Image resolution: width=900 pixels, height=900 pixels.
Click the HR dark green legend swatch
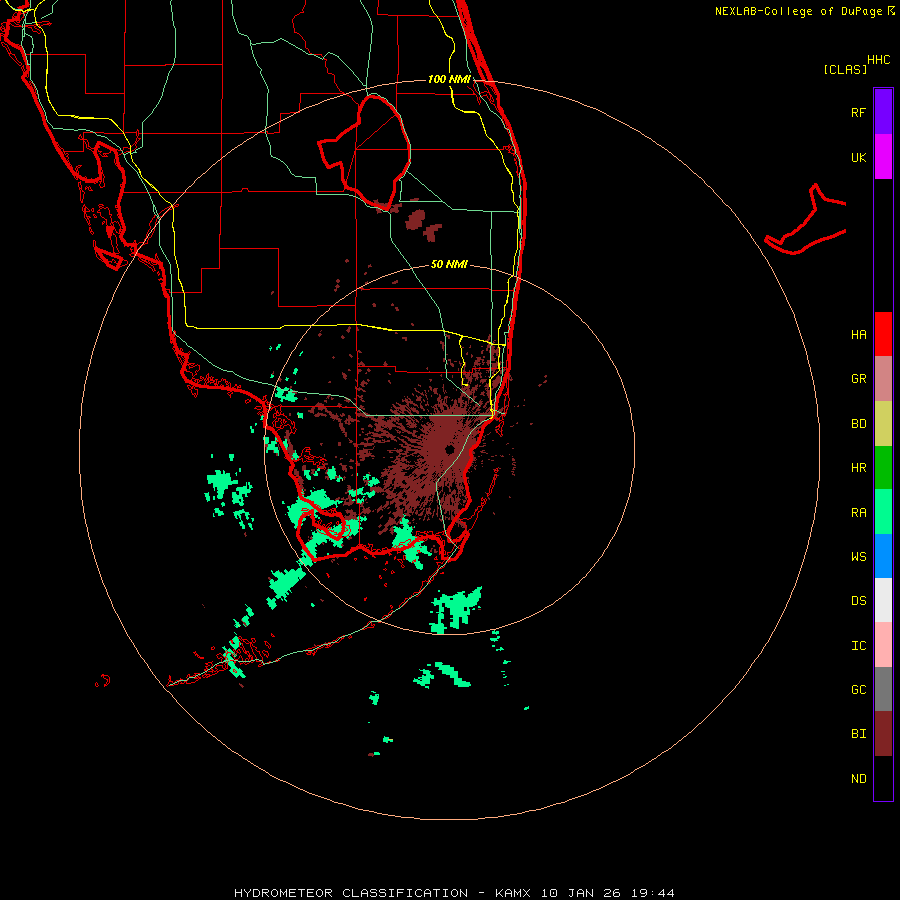[x=883, y=468]
